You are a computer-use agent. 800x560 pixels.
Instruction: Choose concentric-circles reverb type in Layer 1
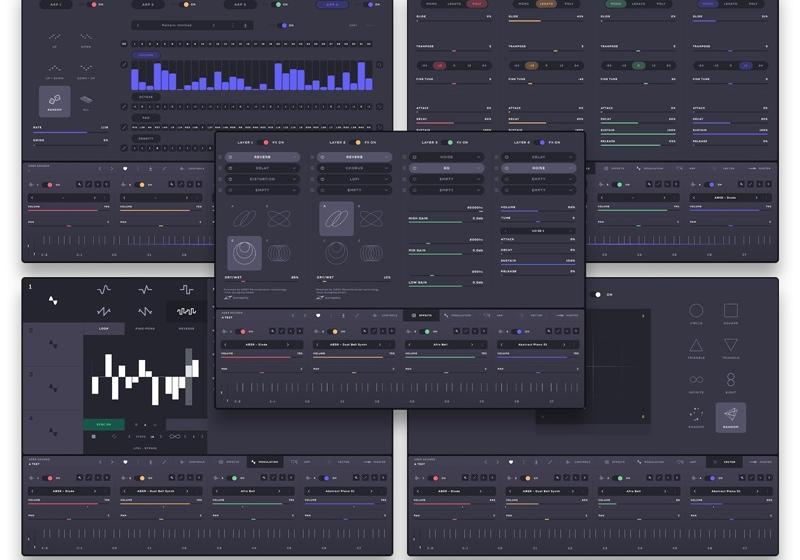click(244, 253)
